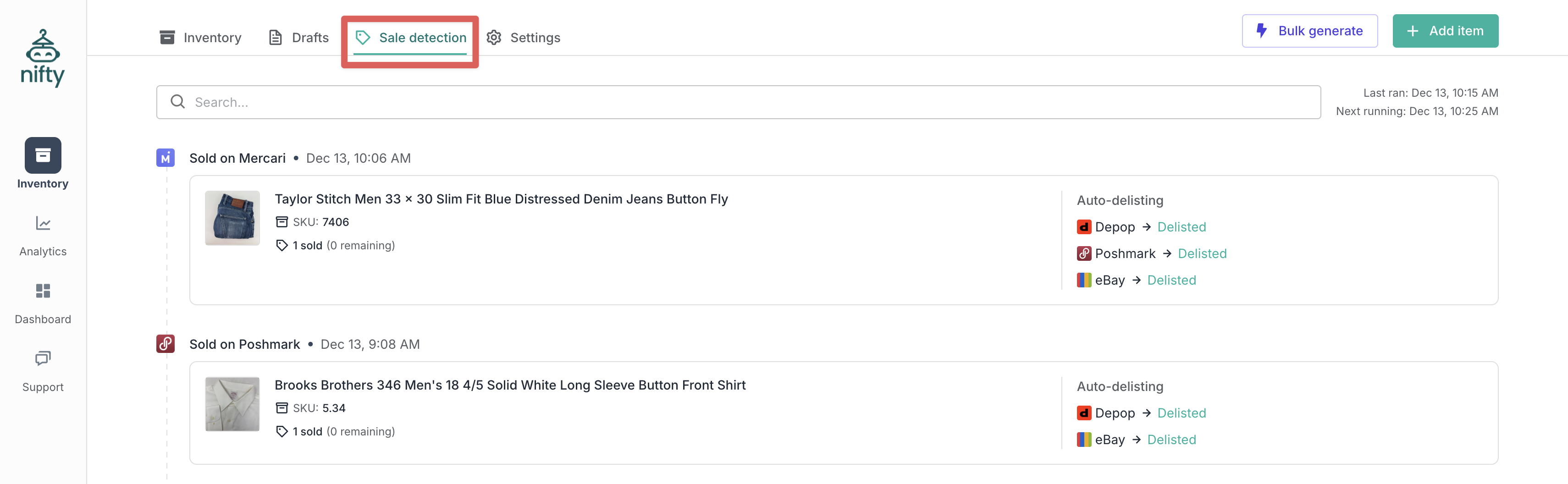Open the Analytics chart icon
Viewport: 1568px width, 484px height.
coord(43,223)
